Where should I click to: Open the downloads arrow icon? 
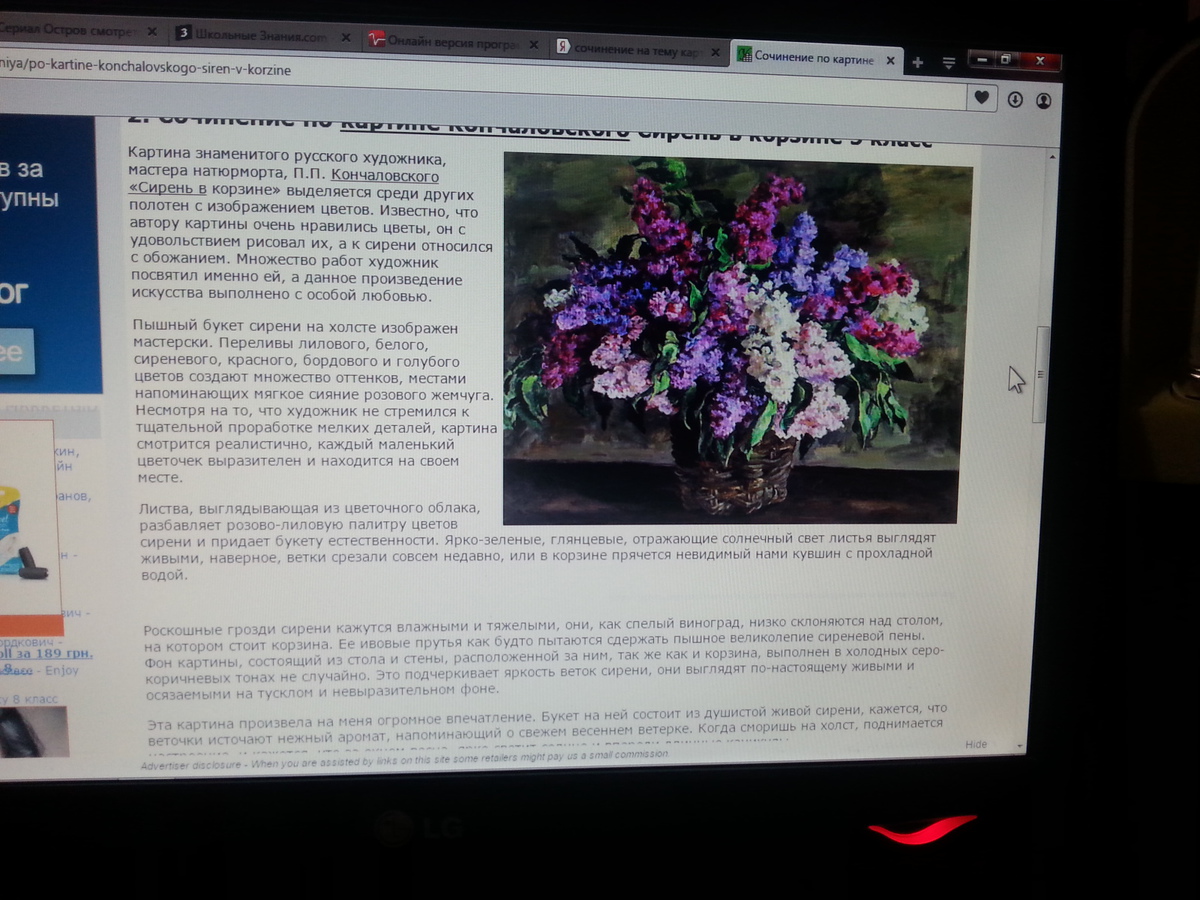click(x=1015, y=99)
